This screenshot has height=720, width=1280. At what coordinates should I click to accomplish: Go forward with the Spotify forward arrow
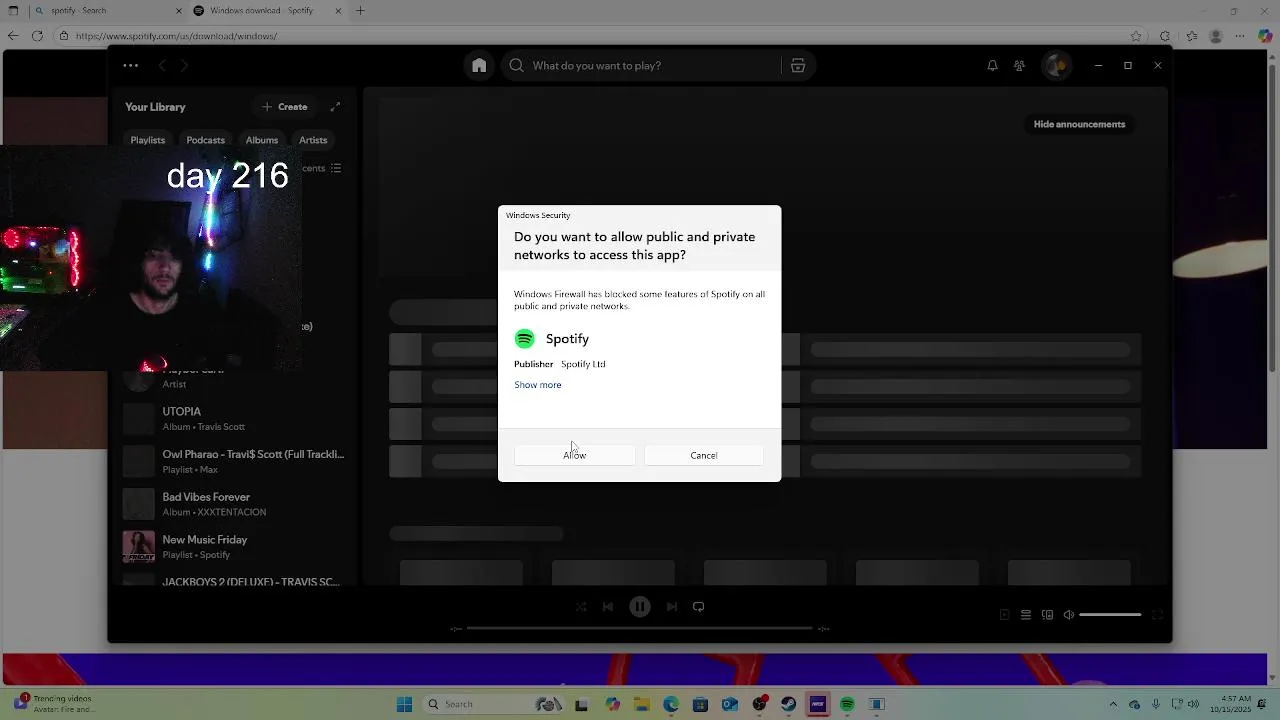184,66
